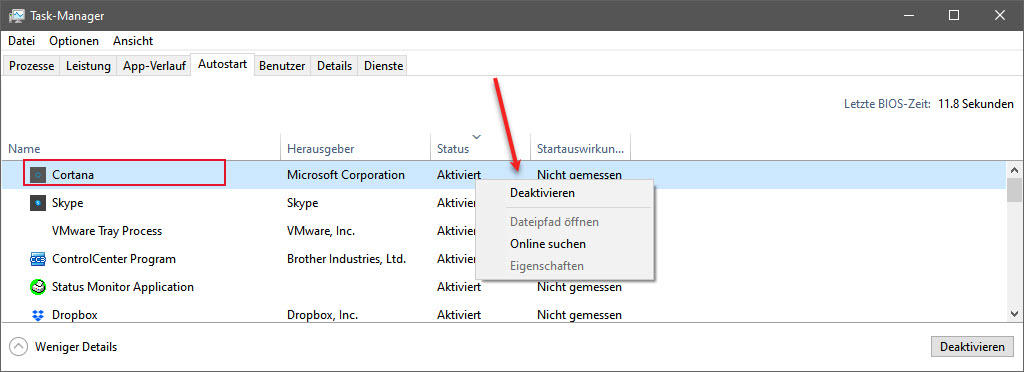Choose Online suchen in context menu
The width and height of the screenshot is (1024, 372).
coord(566,244)
